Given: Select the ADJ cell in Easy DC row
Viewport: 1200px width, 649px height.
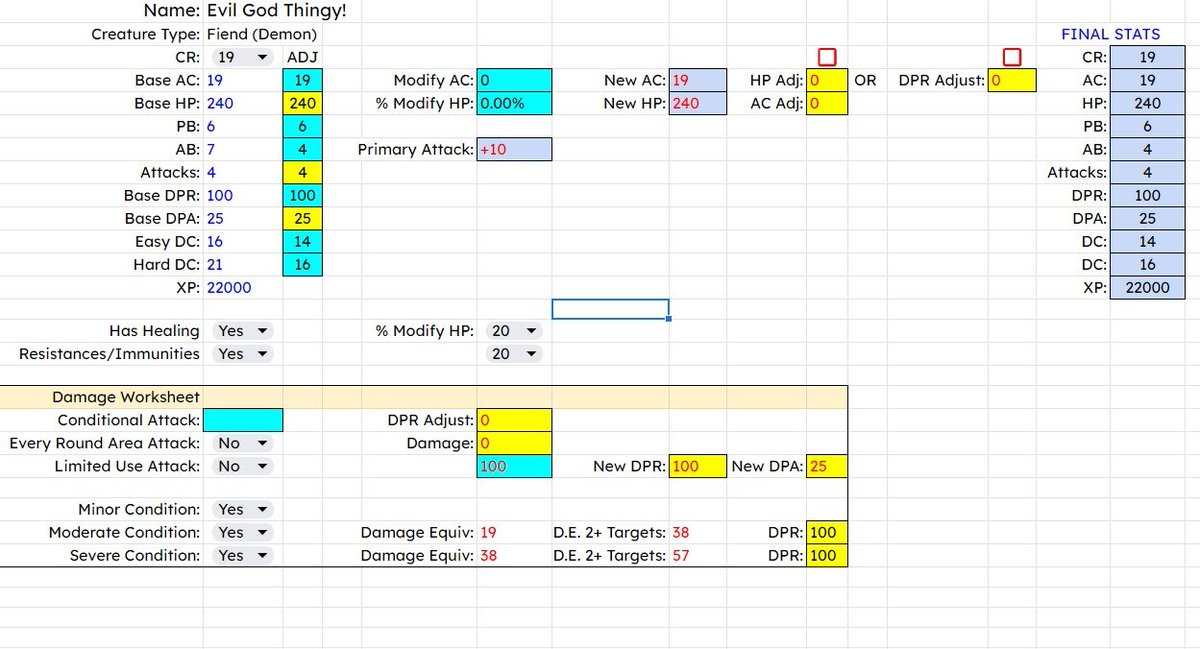Looking at the screenshot, I should tap(303, 241).
